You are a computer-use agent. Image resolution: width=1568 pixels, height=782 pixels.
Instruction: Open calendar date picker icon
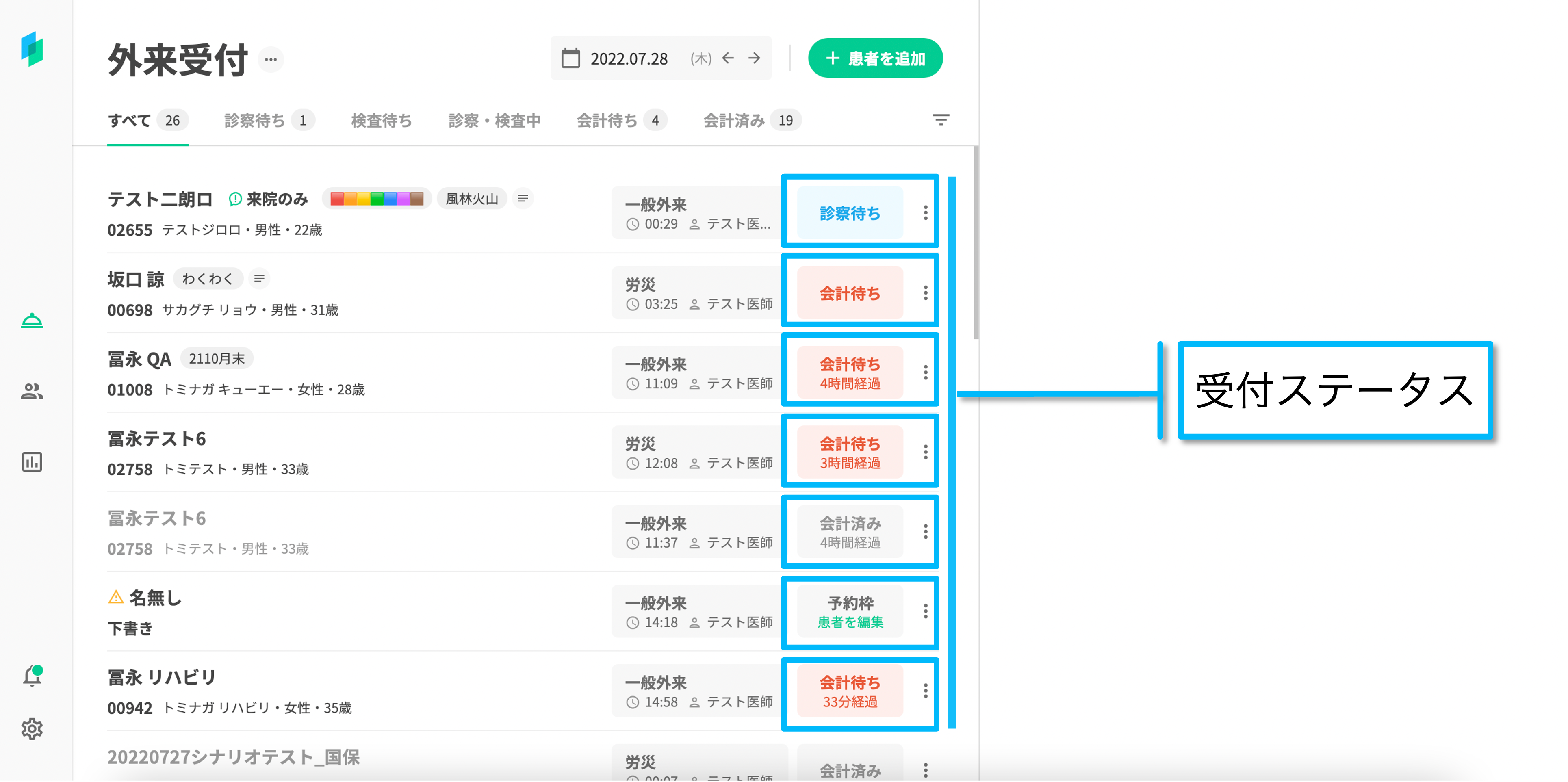pos(570,58)
